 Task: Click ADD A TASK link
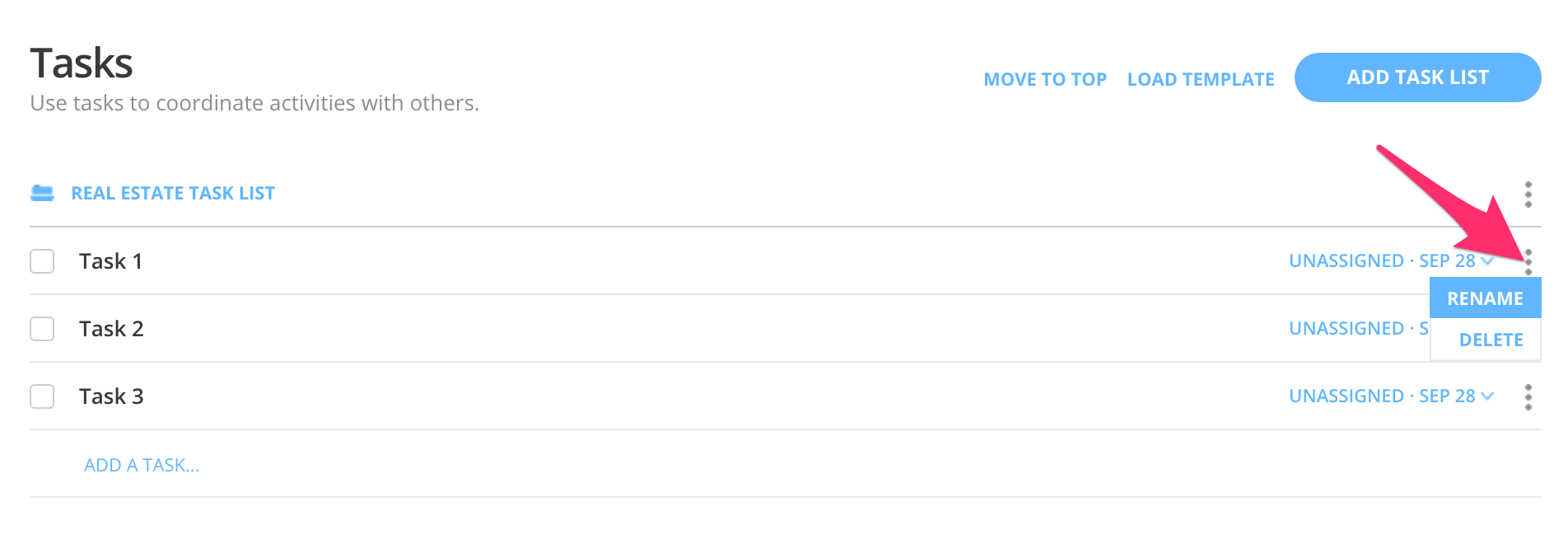[x=141, y=465]
